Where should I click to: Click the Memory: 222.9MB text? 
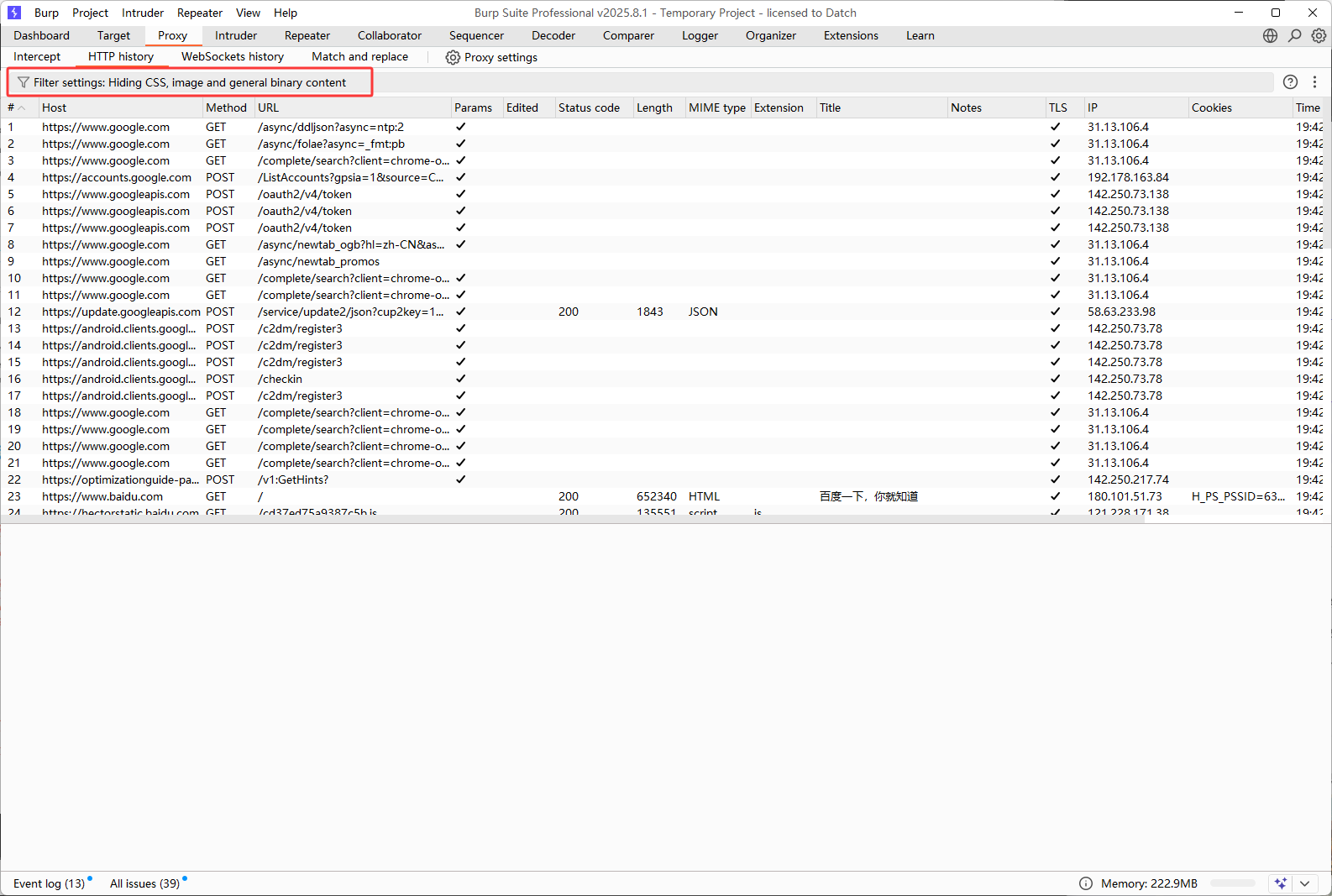1149,883
